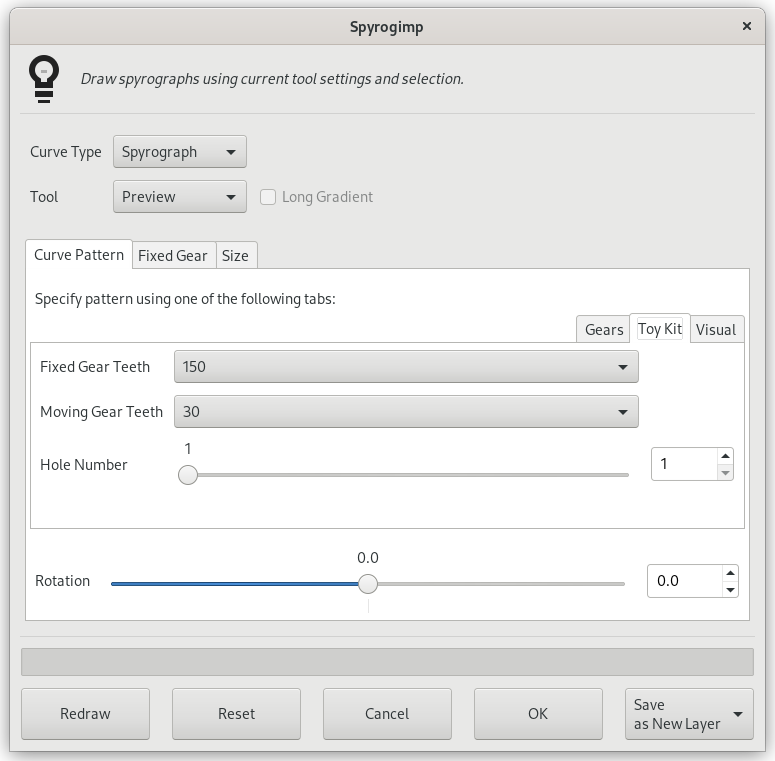Image resolution: width=775 pixels, height=761 pixels.
Task: Expand the Fixed Gear Teeth dropdown
Action: (406, 367)
